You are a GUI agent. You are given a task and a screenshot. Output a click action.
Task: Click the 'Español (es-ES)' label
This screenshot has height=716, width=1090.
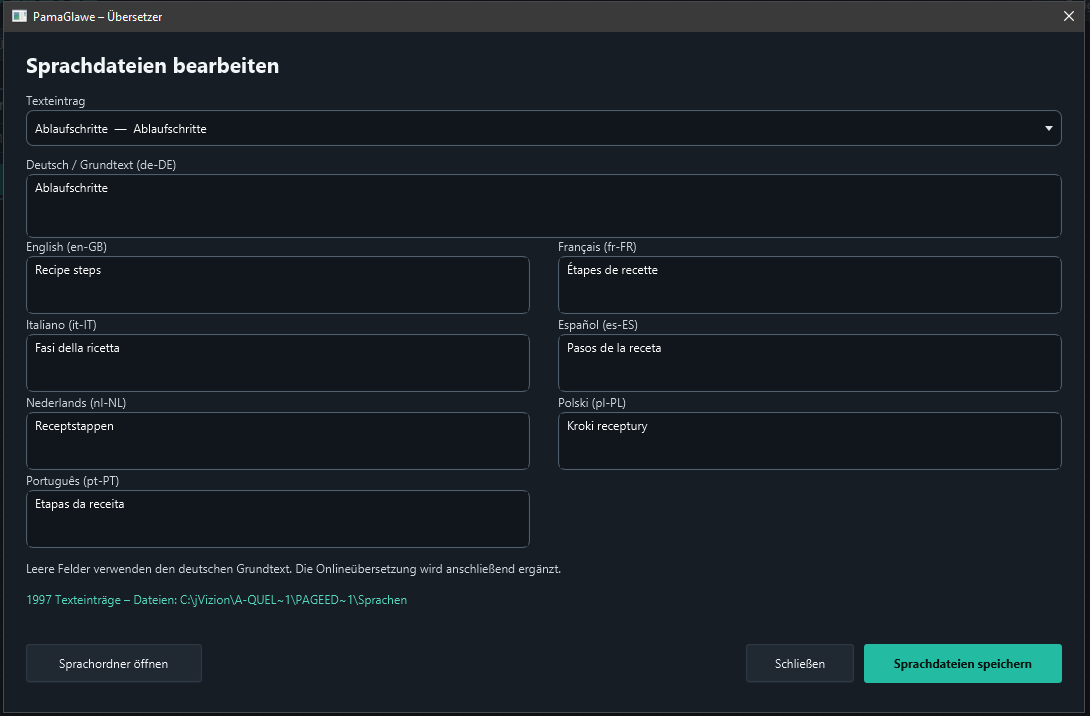598,325
